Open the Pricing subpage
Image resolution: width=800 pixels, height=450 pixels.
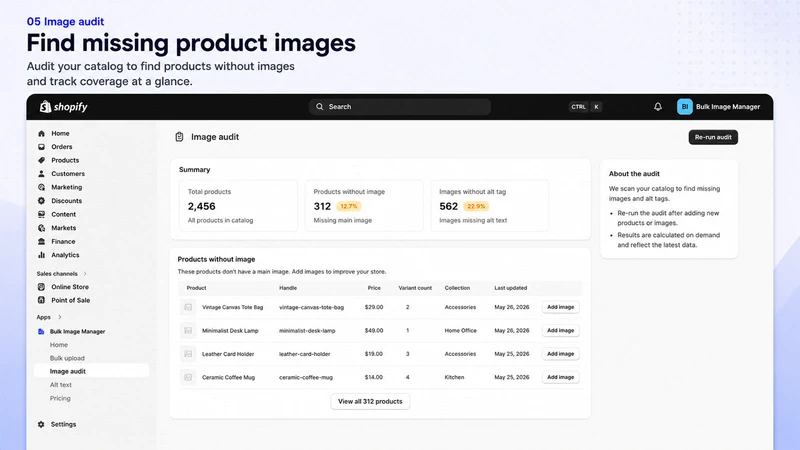point(60,398)
